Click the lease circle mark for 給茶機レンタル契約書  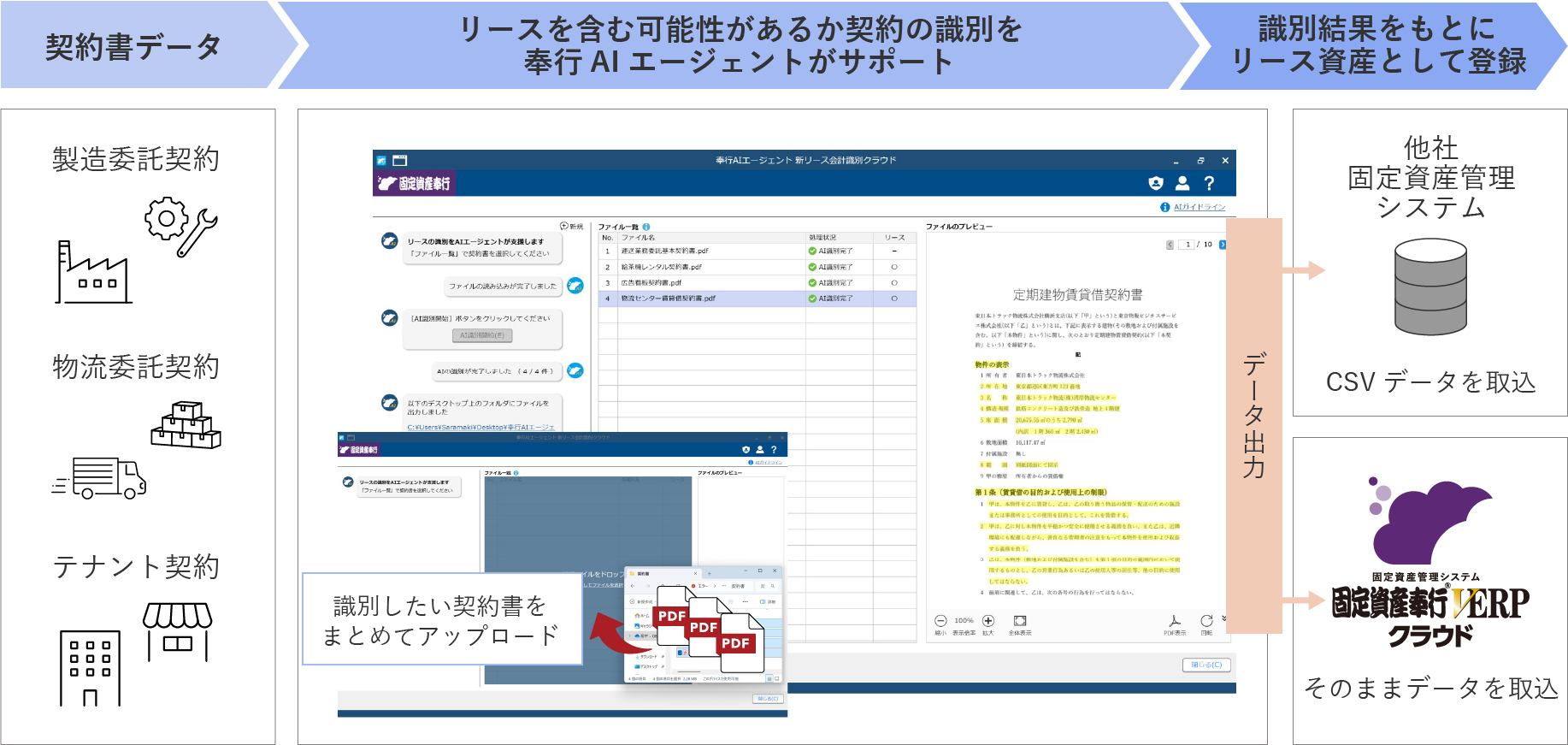(x=894, y=267)
